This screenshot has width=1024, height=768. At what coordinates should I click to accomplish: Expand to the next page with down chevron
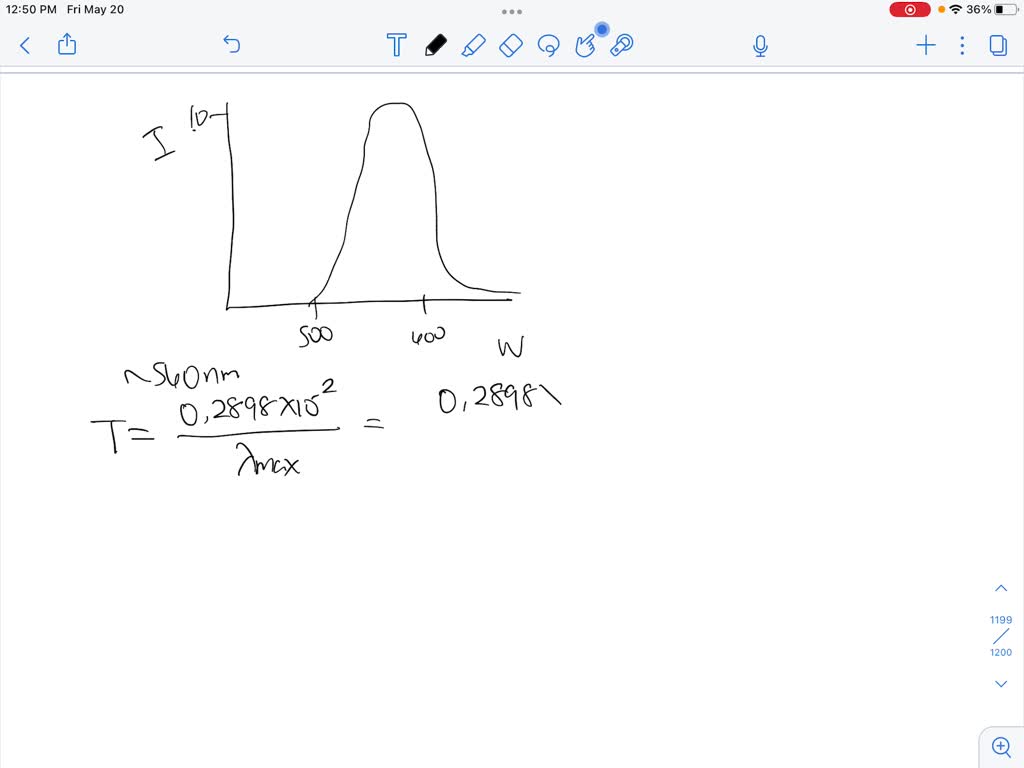pos(1001,683)
